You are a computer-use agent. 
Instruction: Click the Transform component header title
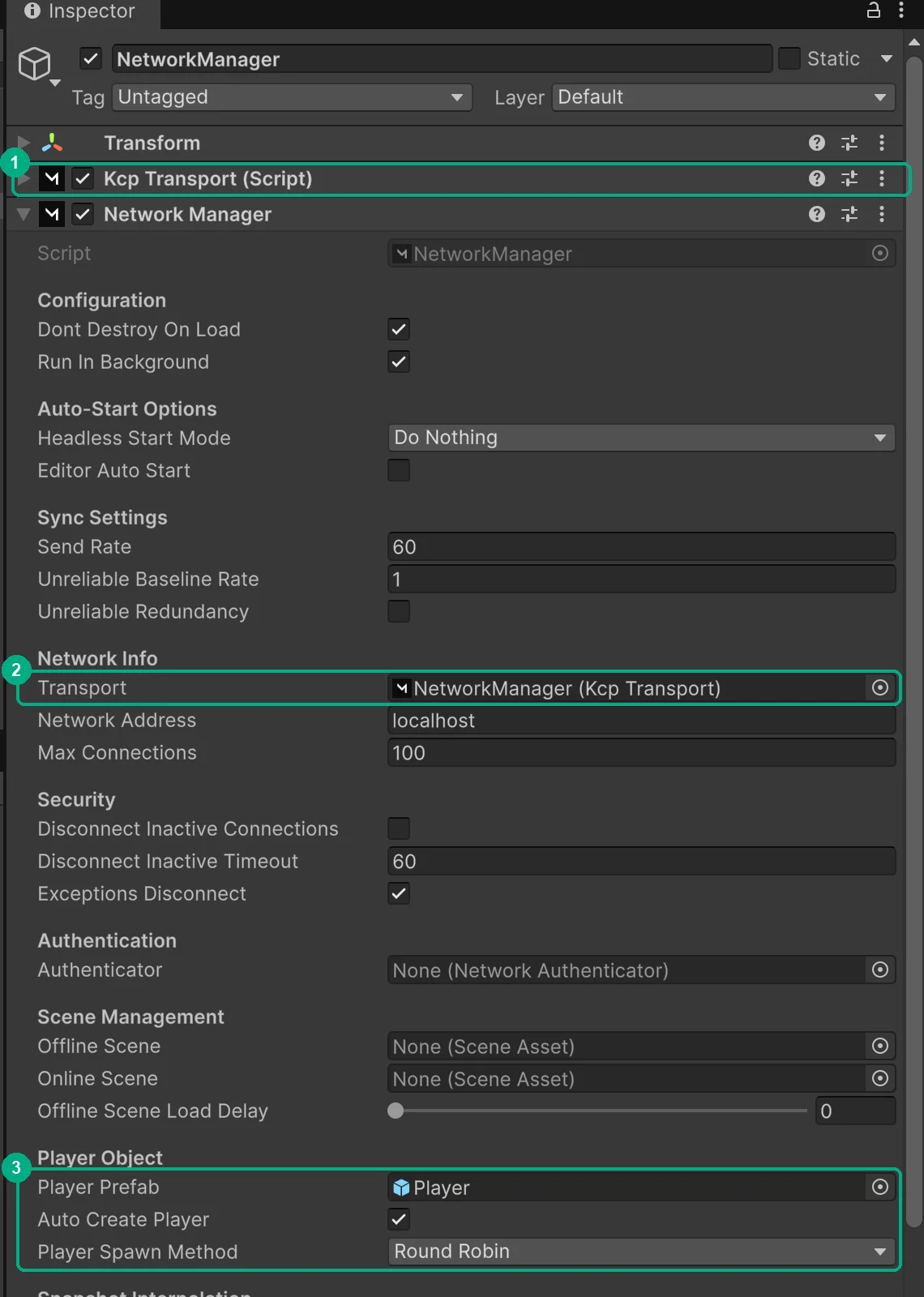152,143
